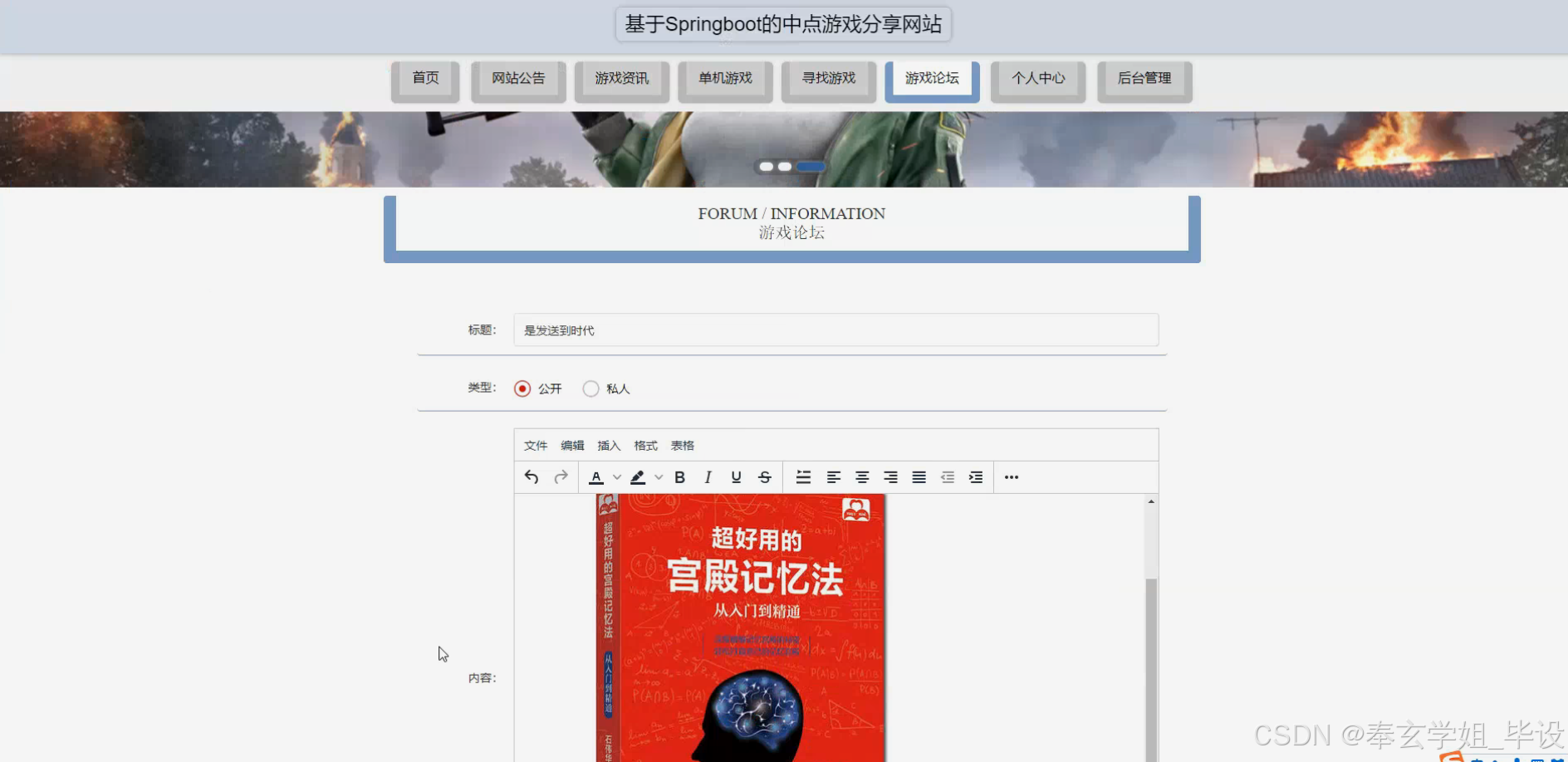
Task: Align text left
Action: tap(834, 477)
